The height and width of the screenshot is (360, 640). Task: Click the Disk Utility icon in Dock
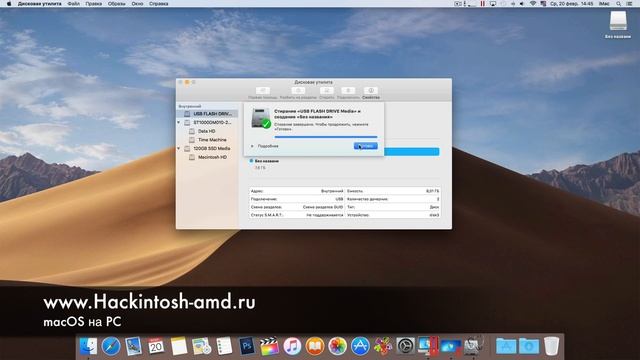click(473, 346)
